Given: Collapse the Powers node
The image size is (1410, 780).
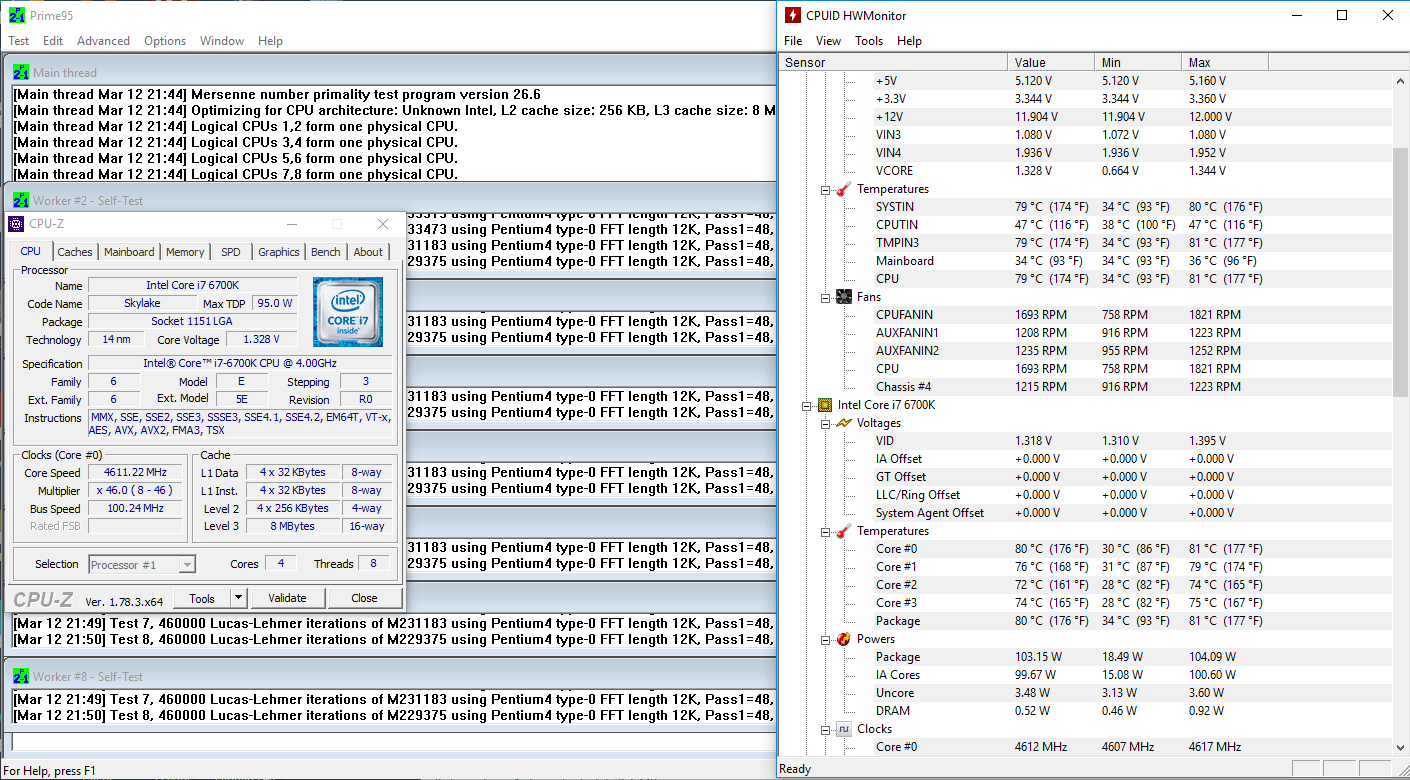Looking at the screenshot, I should [x=826, y=639].
